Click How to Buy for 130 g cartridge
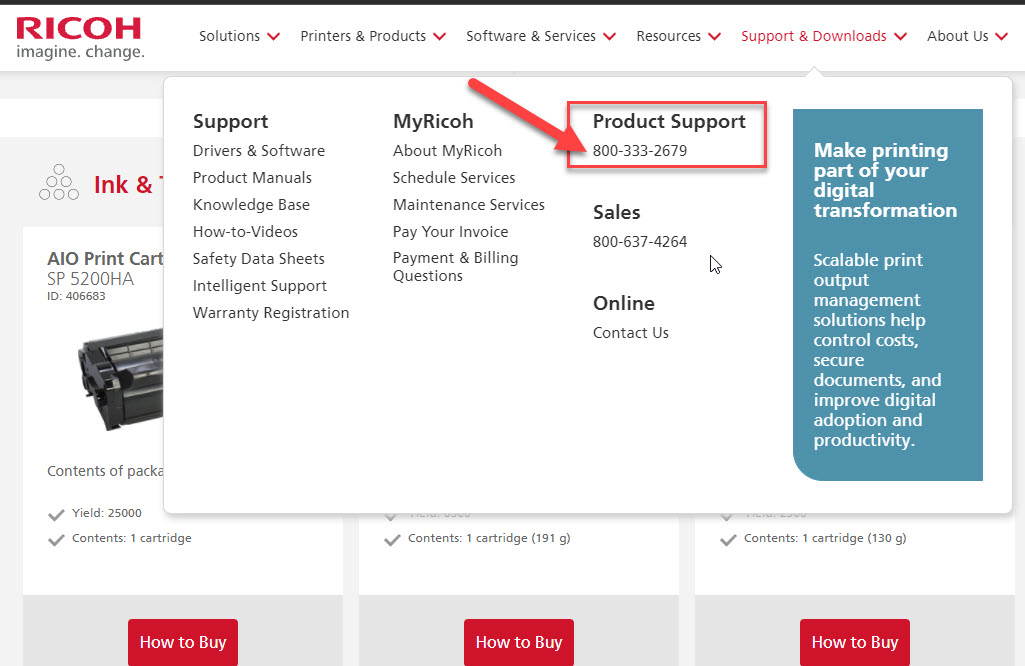Viewport: 1025px width, 666px height. tap(855, 642)
